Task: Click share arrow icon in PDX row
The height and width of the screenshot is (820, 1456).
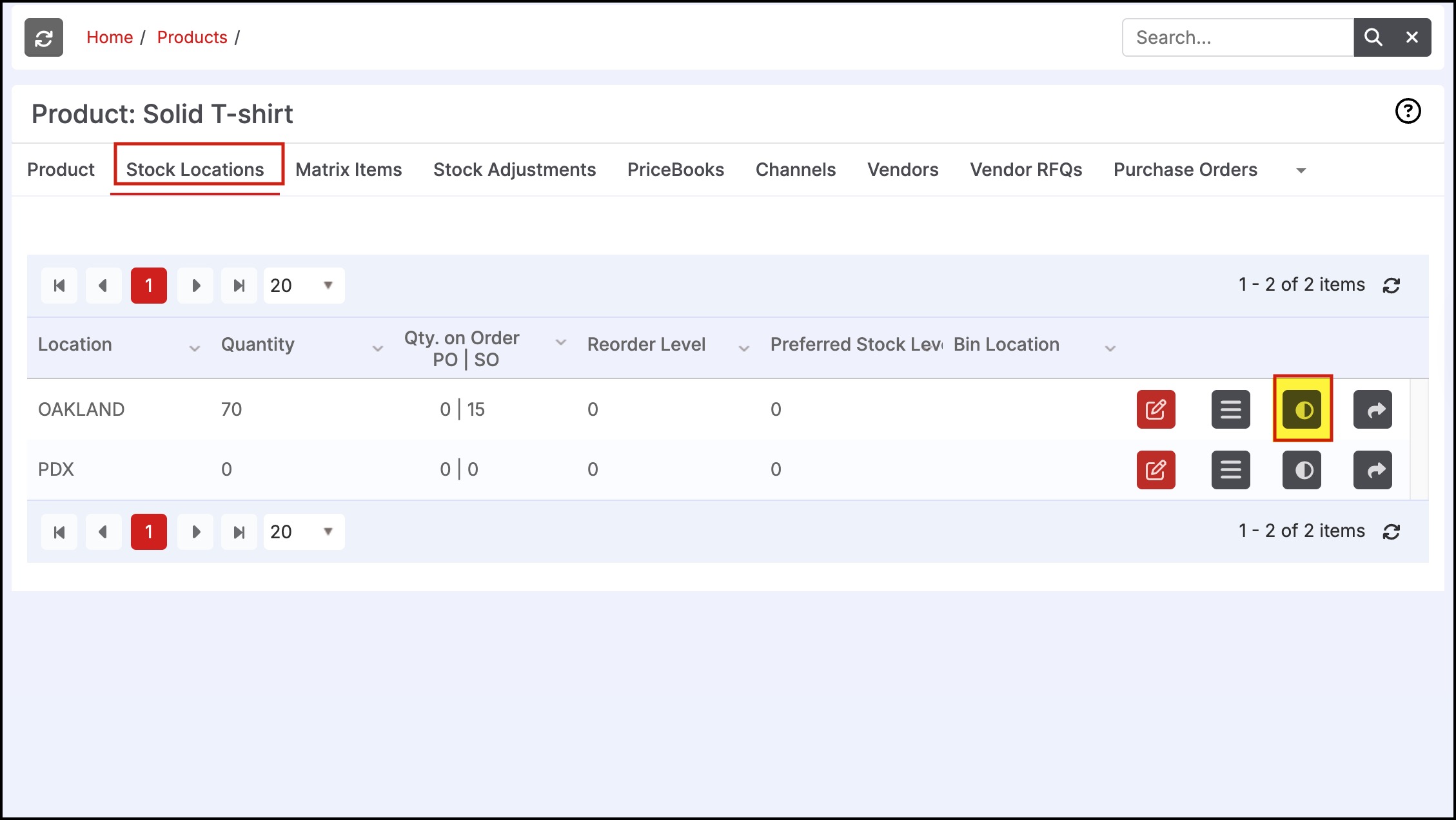Action: point(1373,470)
